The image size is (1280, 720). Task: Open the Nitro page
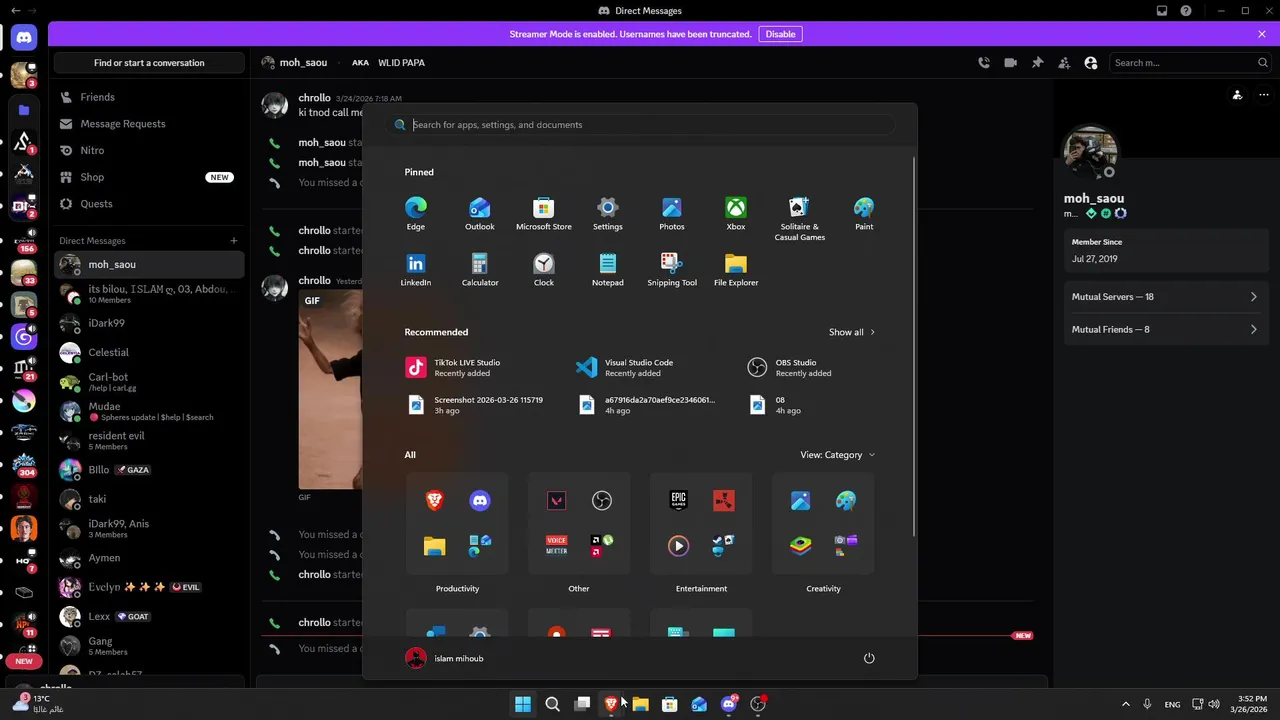click(149, 150)
